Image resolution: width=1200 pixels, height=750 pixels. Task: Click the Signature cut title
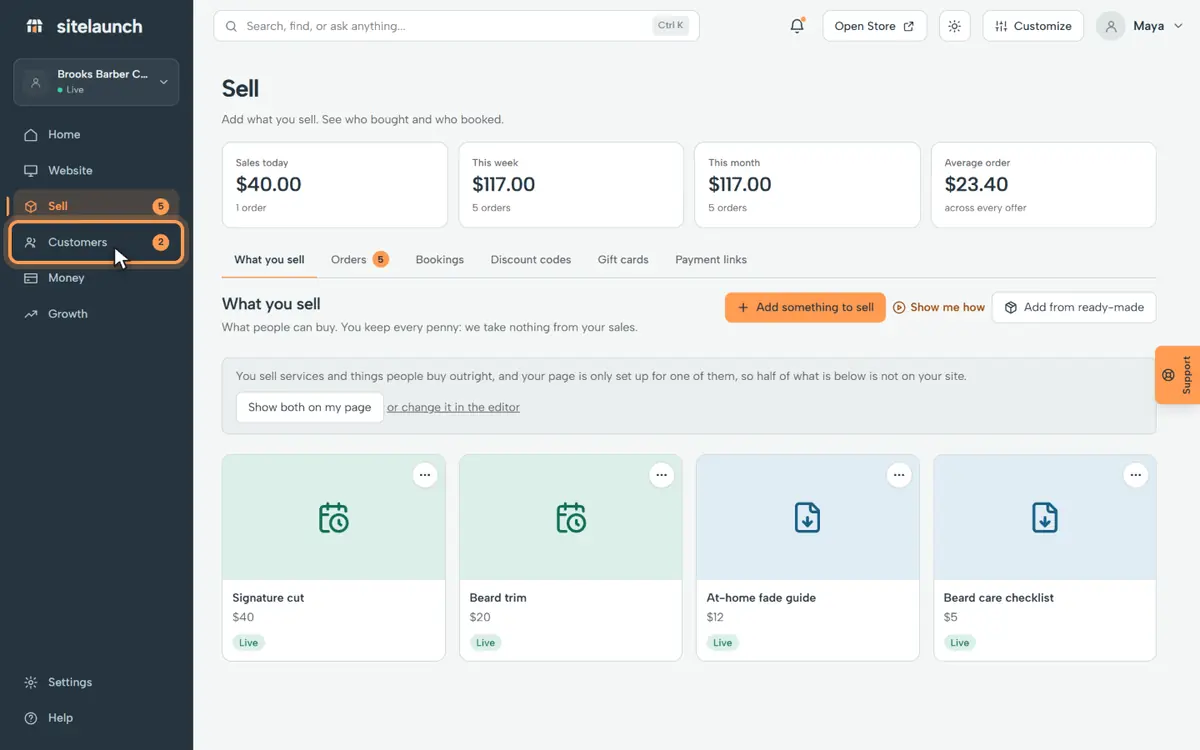click(x=268, y=598)
